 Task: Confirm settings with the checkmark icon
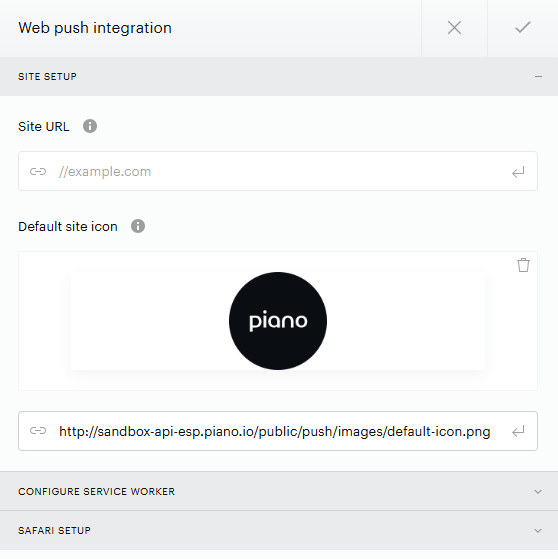523,27
